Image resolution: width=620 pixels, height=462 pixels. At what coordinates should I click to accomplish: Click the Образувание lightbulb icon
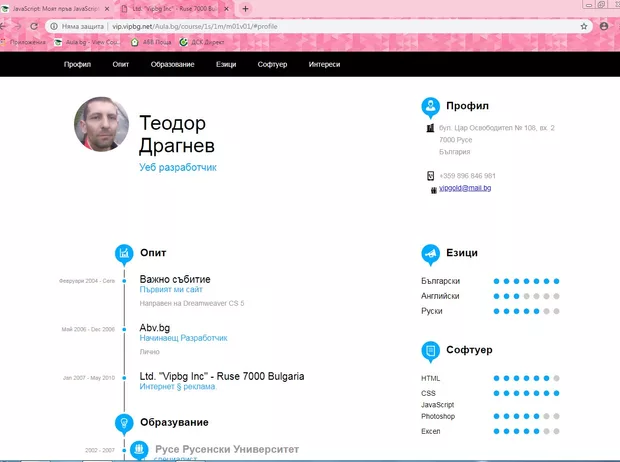click(124, 423)
